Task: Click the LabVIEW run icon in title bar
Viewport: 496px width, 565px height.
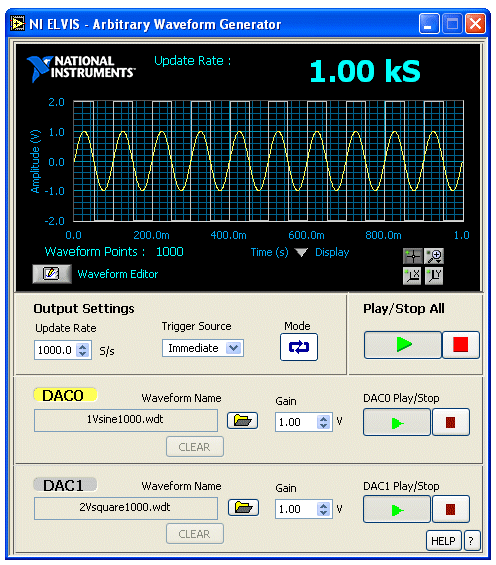Action: pyautogui.click(x=18, y=24)
